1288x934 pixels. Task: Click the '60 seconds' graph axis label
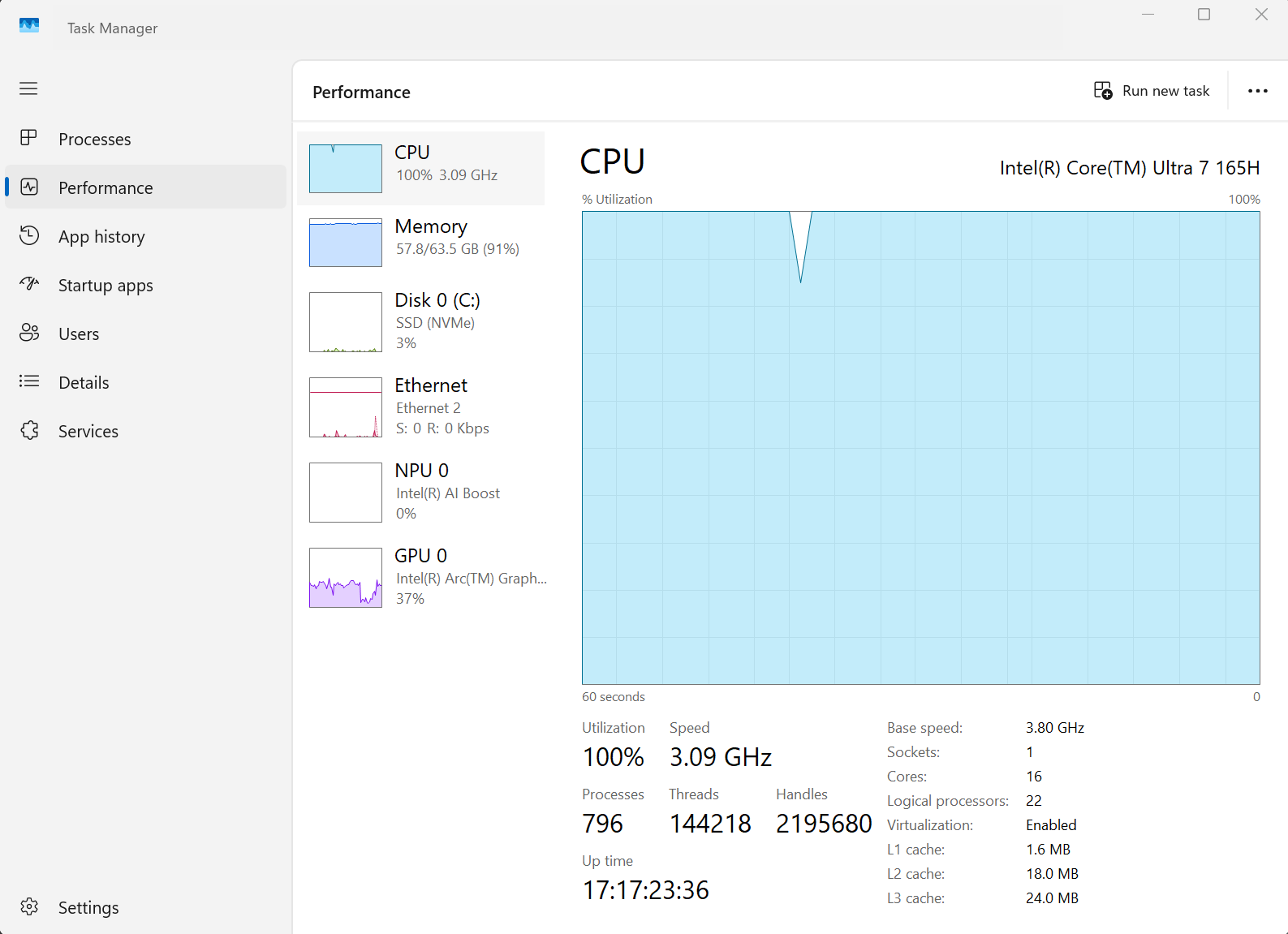click(614, 697)
